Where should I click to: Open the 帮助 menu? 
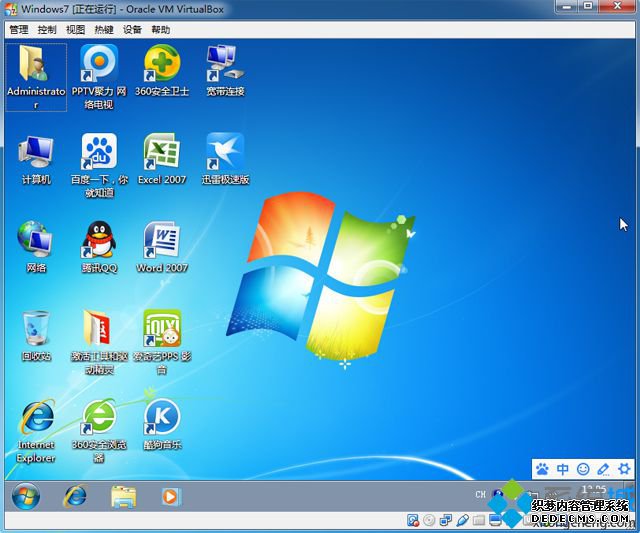click(160, 29)
